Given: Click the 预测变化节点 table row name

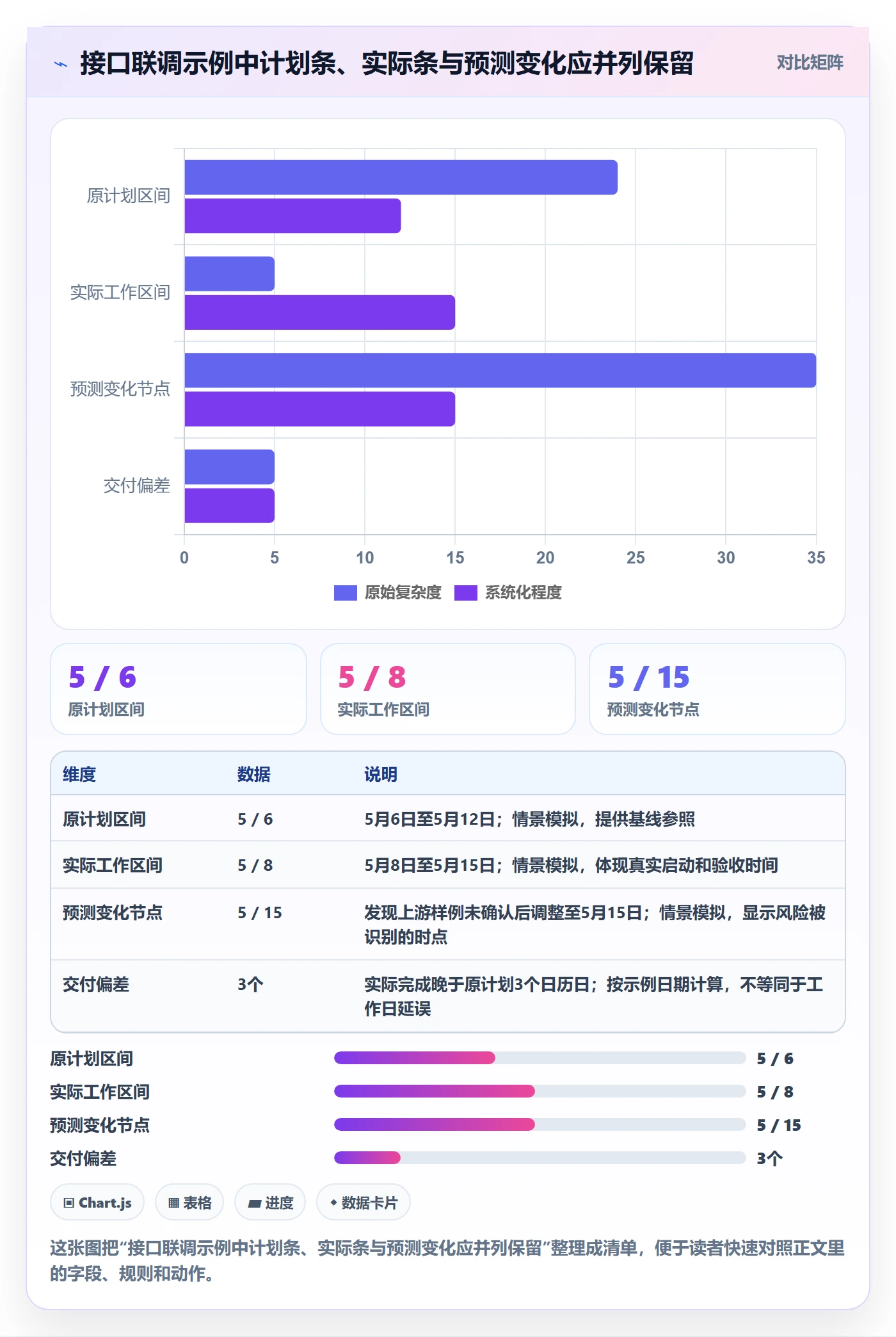Looking at the screenshot, I should [113, 912].
